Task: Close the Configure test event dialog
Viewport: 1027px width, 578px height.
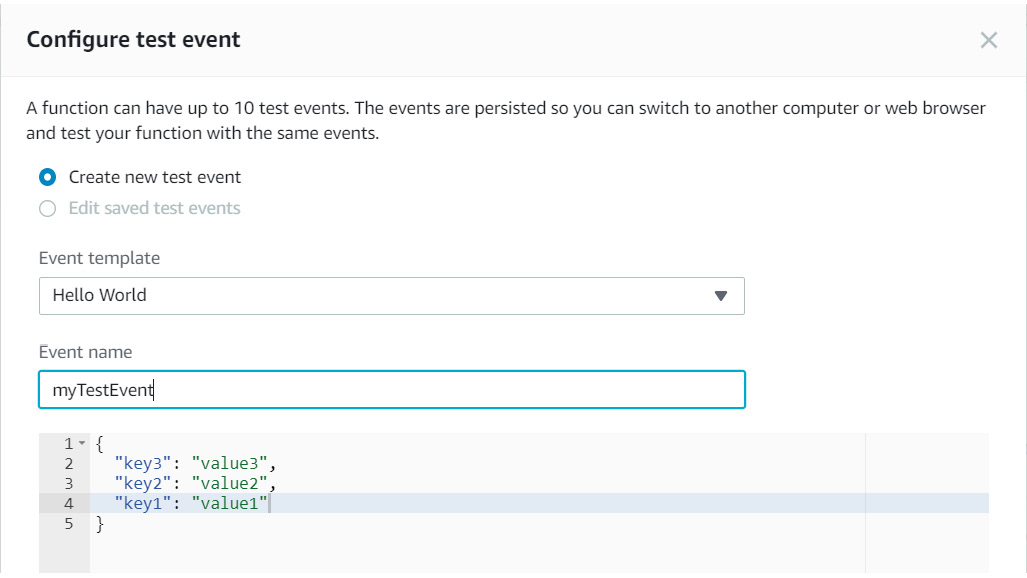Action: click(989, 40)
